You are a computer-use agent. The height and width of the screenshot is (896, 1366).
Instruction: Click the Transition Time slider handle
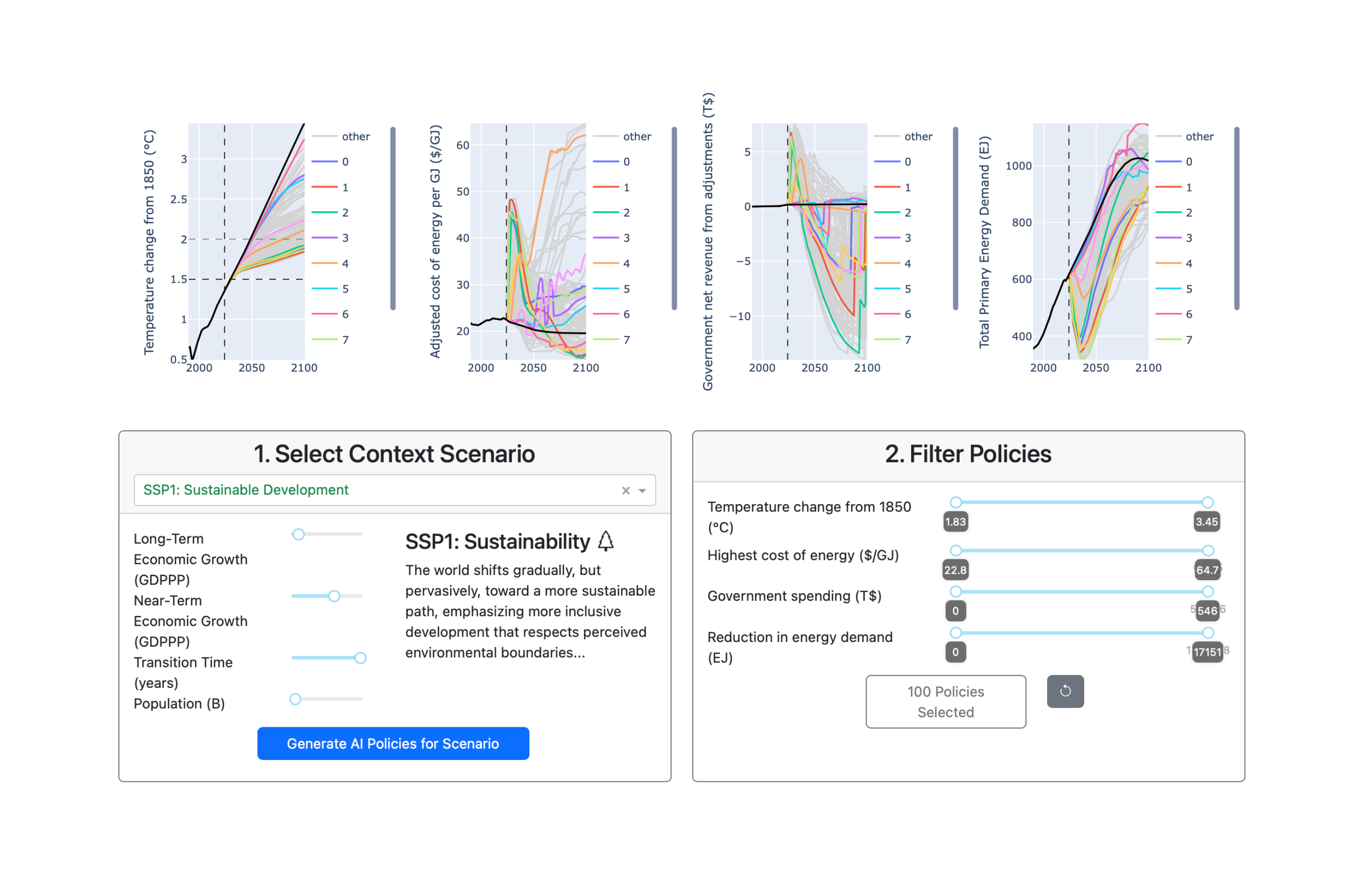[x=360, y=658]
